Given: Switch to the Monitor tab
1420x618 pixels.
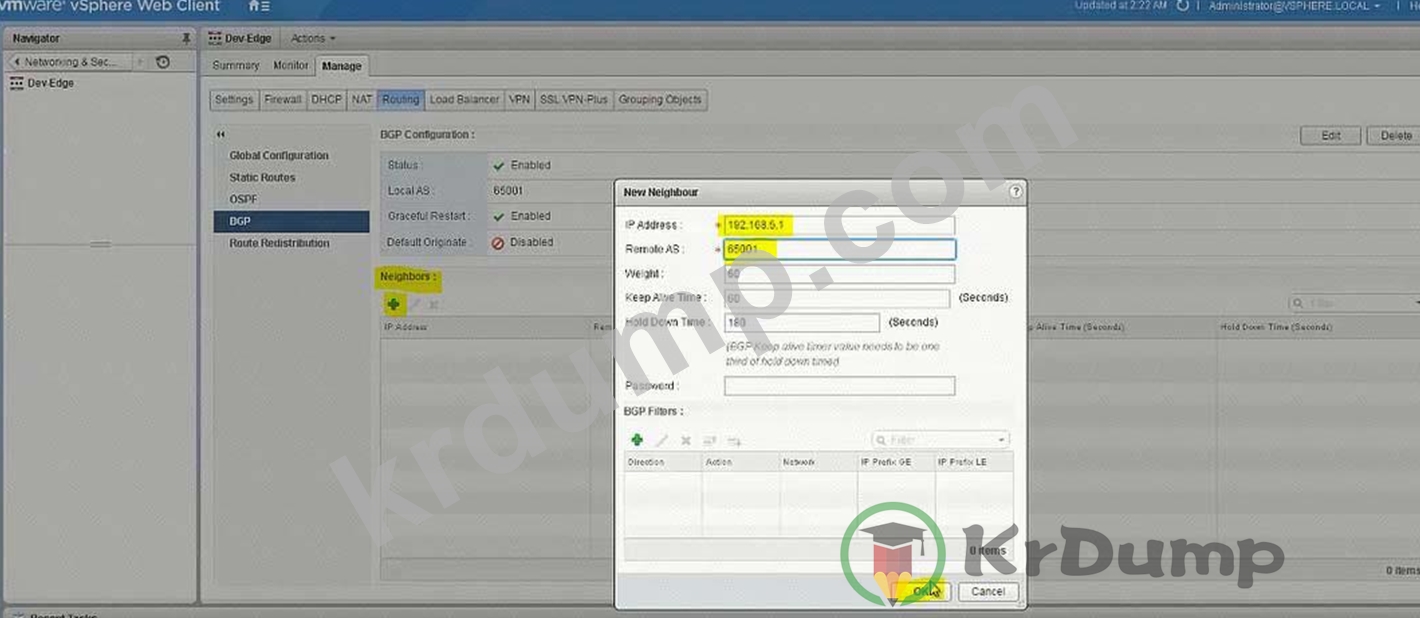Looking at the screenshot, I should click(291, 66).
